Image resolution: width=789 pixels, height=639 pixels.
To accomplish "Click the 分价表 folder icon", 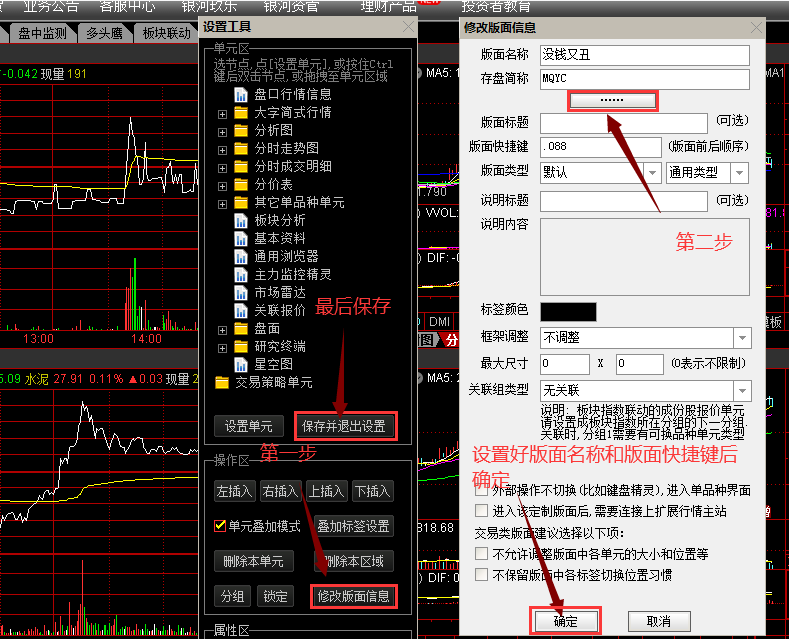I will [x=241, y=185].
